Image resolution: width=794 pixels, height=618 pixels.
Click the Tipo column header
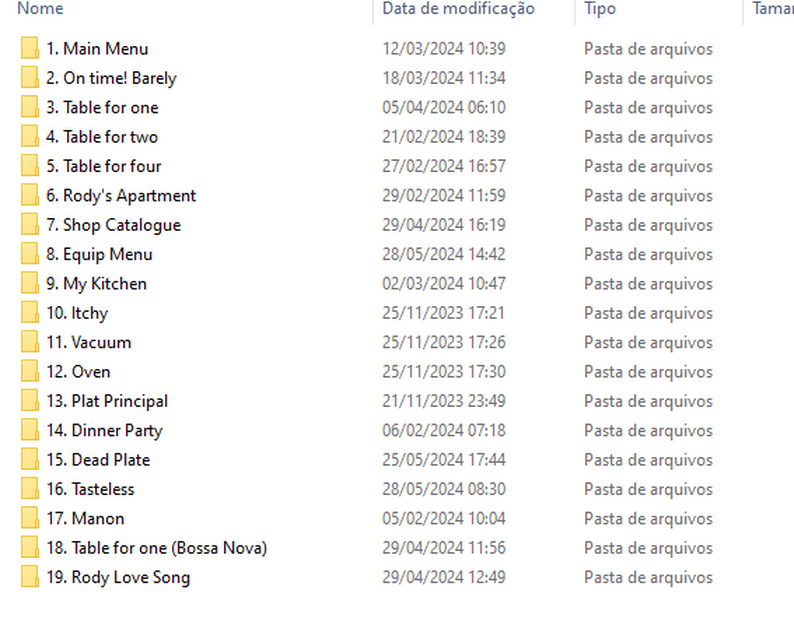tap(600, 9)
